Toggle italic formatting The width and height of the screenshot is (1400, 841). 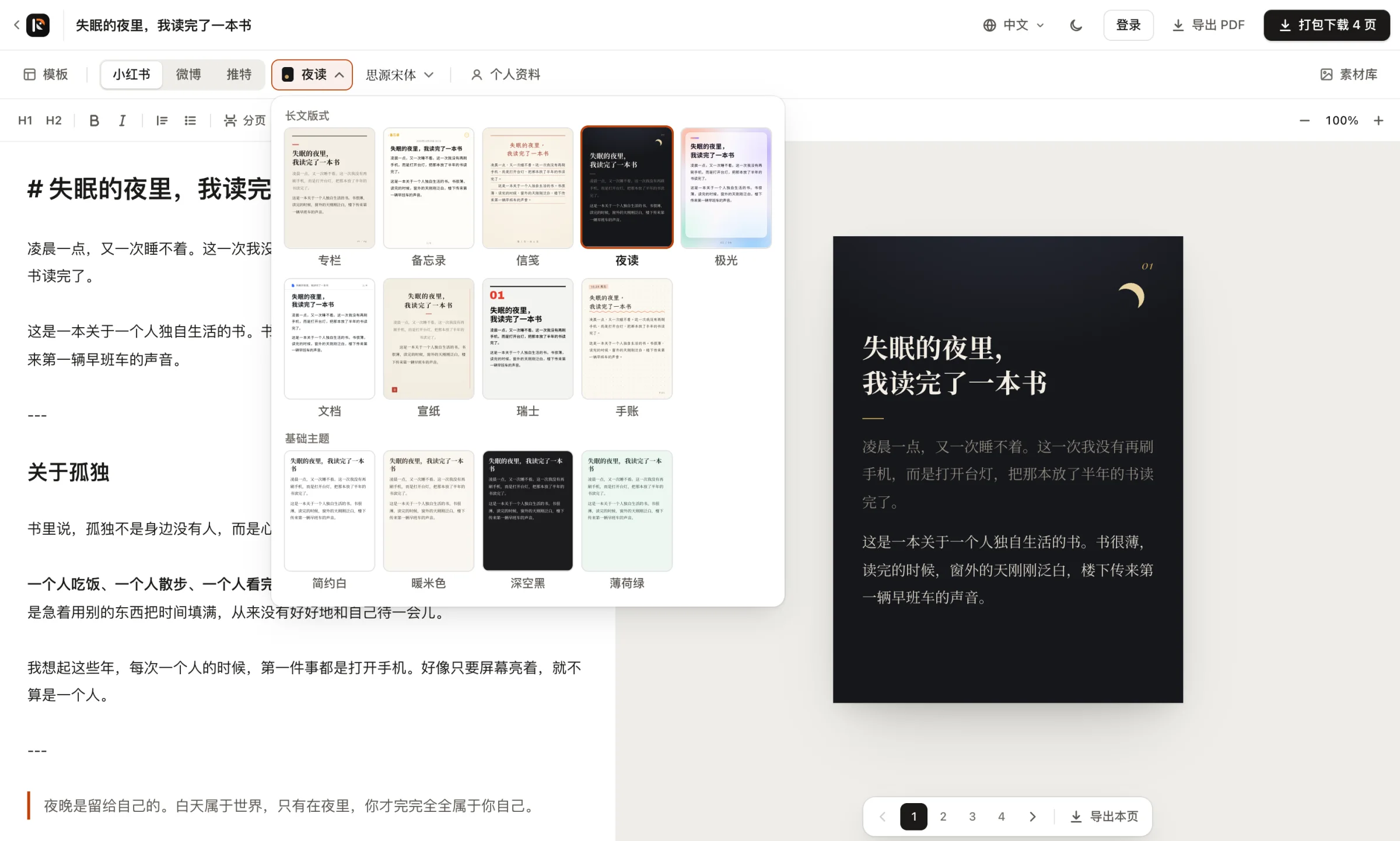[x=122, y=121]
